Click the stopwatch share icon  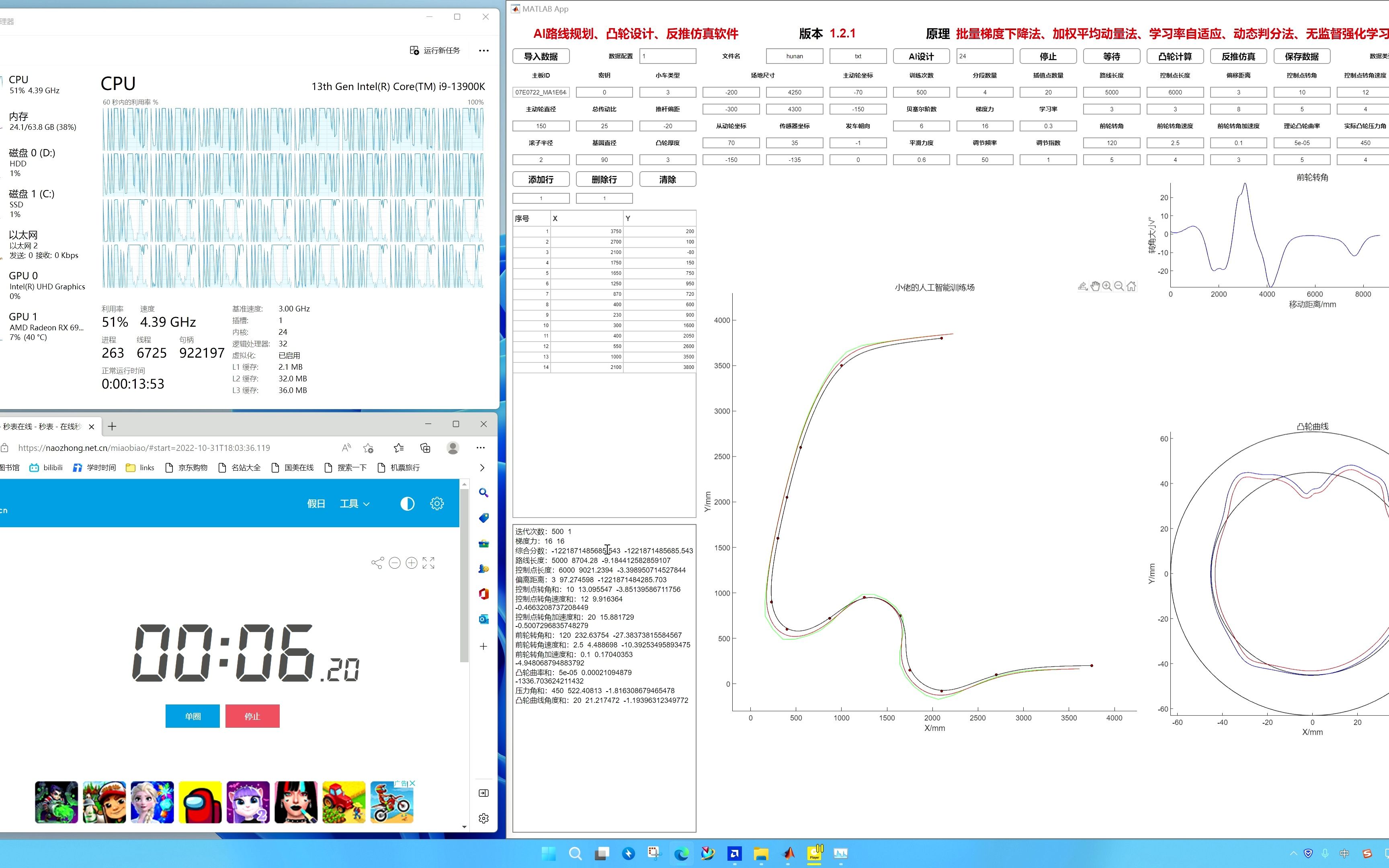coord(377,563)
